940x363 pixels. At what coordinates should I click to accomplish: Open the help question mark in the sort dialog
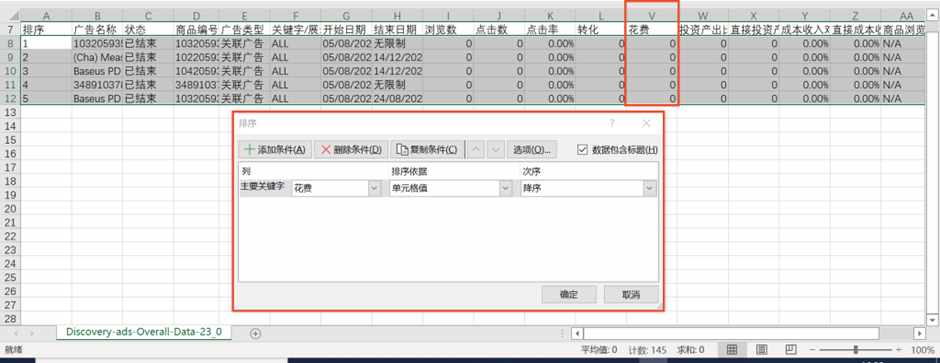pyautogui.click(x=612, y=123)
